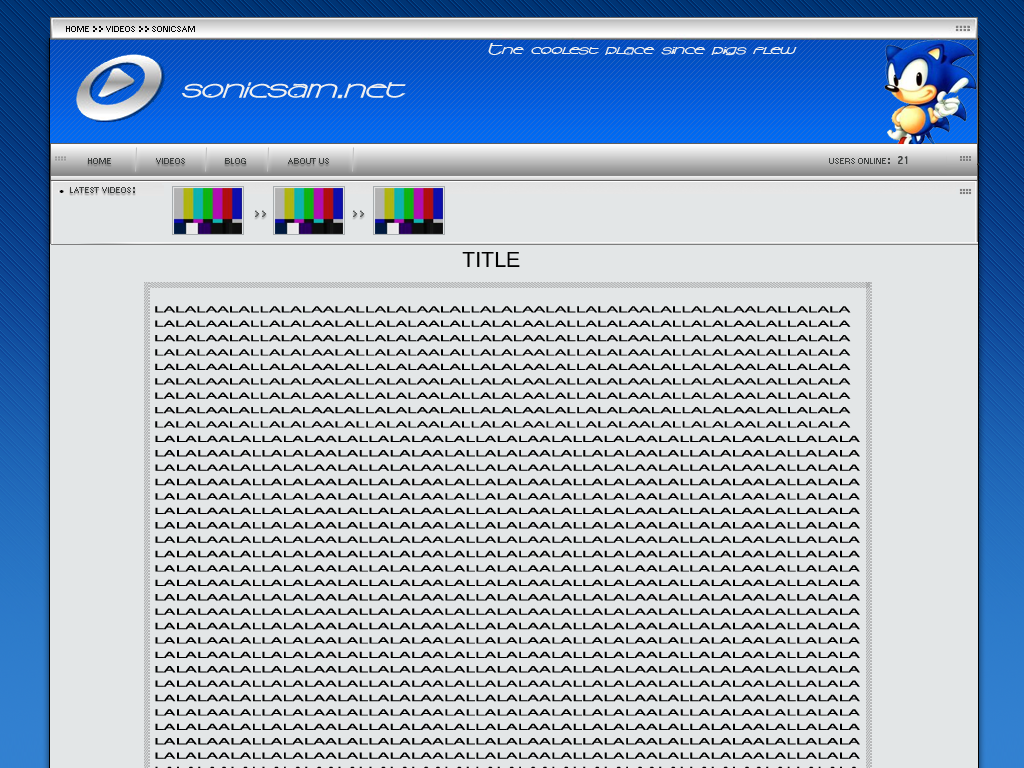The image size is (1024, 768).
Task: Click arrows between first and second thumbnails
Action: (x=260, y=214)
